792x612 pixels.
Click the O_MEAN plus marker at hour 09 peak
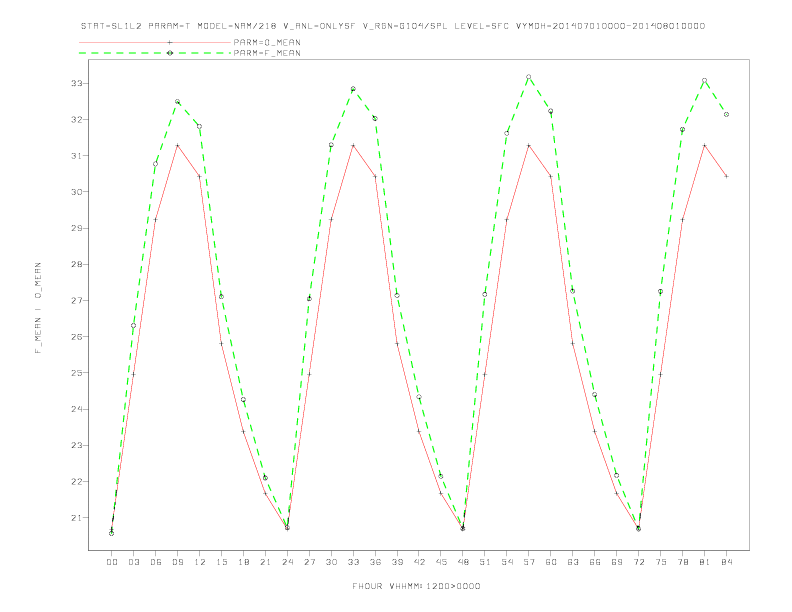pyautogui.click(x=177, y=145)
